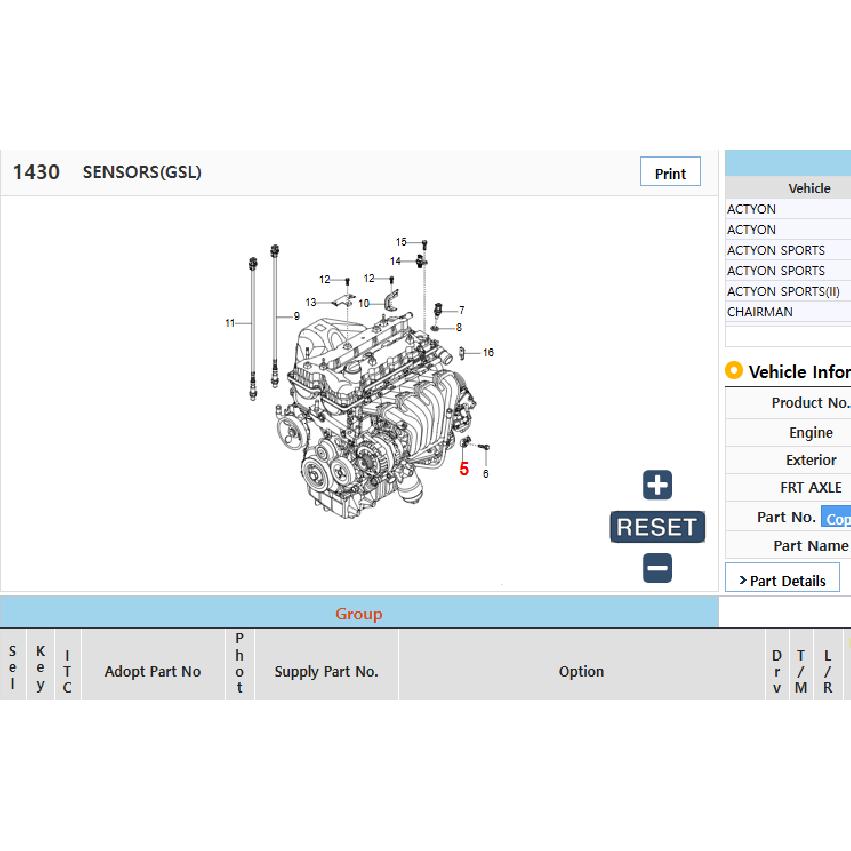Click callout number 13 on the diagram

[311, 302]
